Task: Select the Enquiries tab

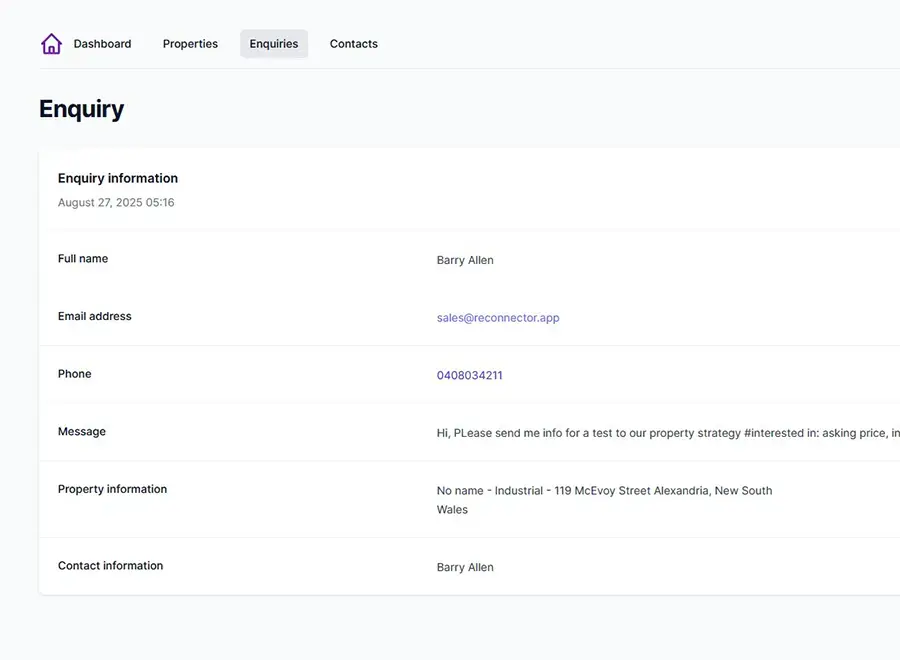Action: coord(274,44)
